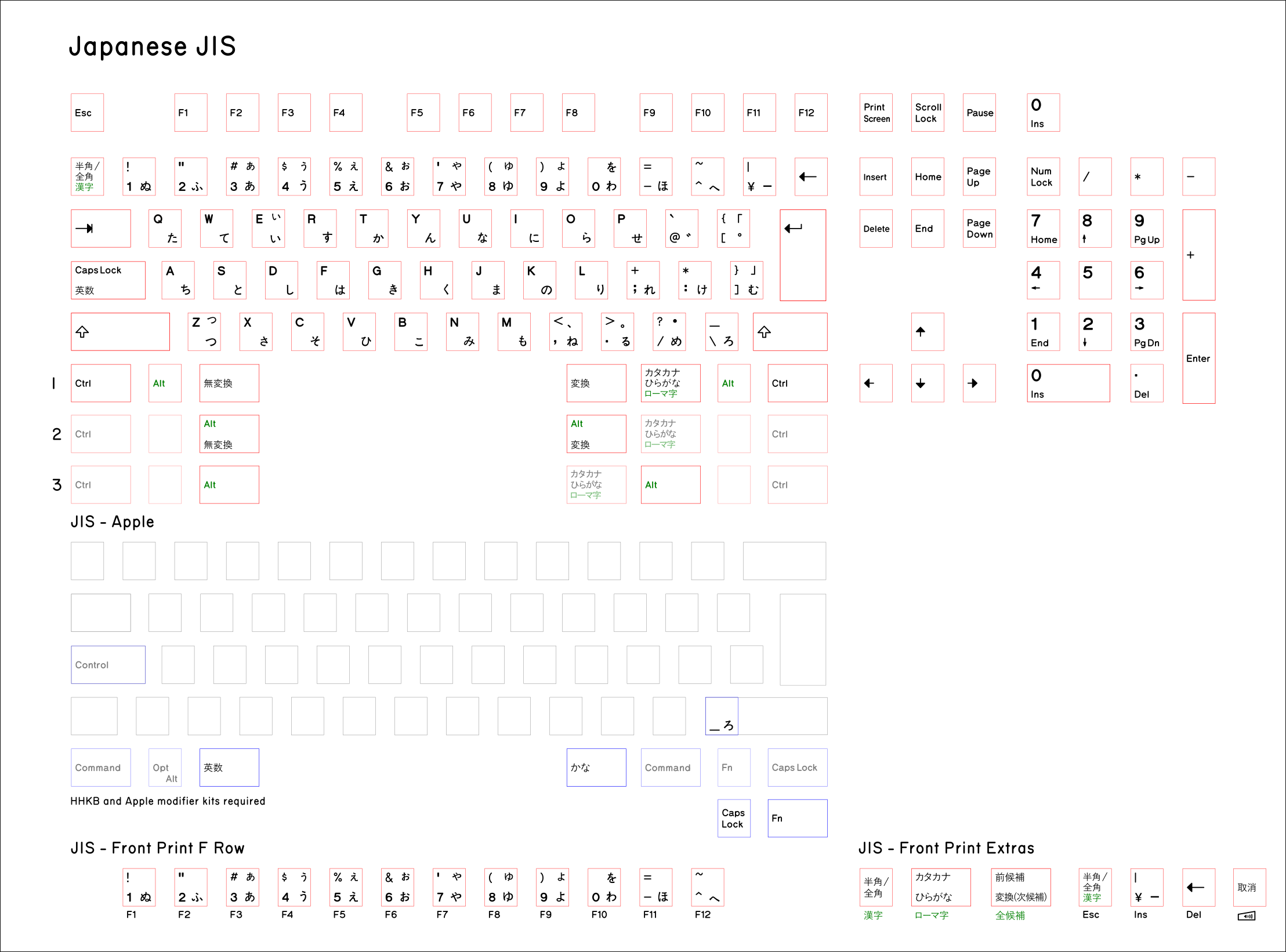This screenshot has width=1286, height=952.
Task: Click the Scroll Lock key
Action: [927, 113]
